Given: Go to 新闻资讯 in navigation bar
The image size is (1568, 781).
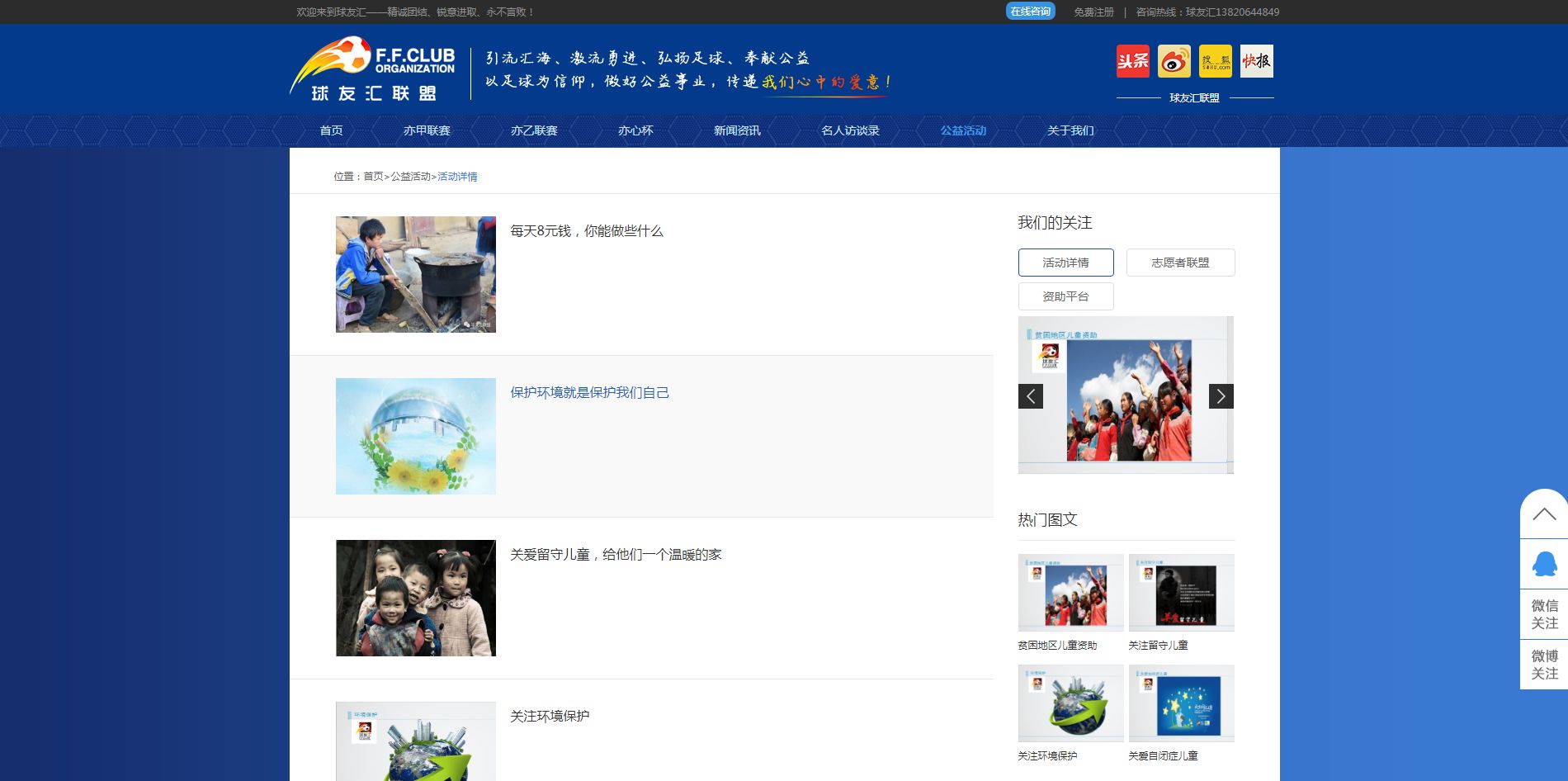Looking at the screenshot, I should coord(737,130).
